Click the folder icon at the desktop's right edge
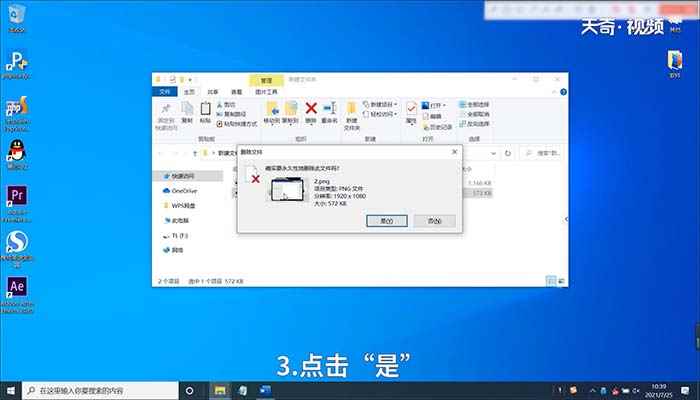The height and width of the screenshot is (400, 700). coord(675,64)
